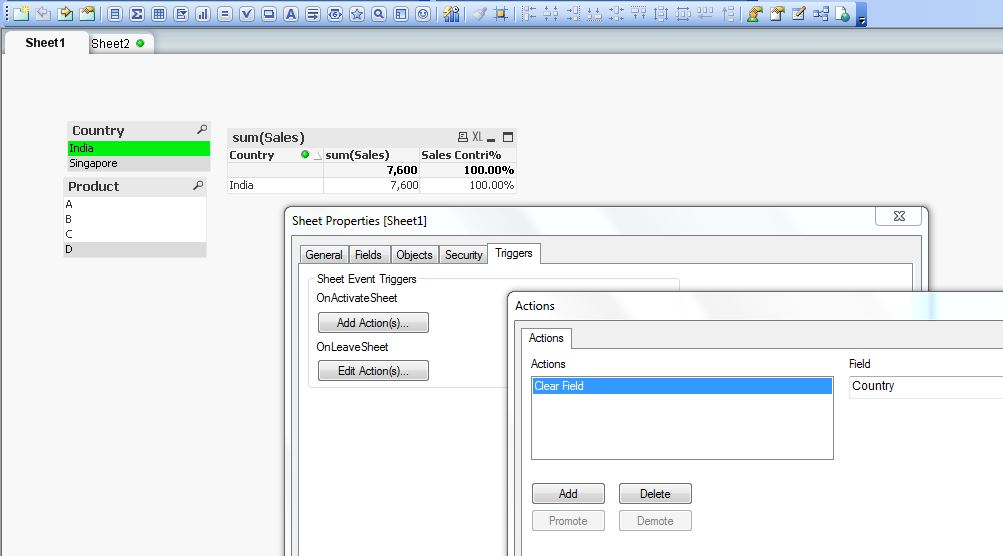Click the Align Top toolbar icon
Viewport: 1003px width, 556px height.
pyautogui.click(x=638, y=13)
